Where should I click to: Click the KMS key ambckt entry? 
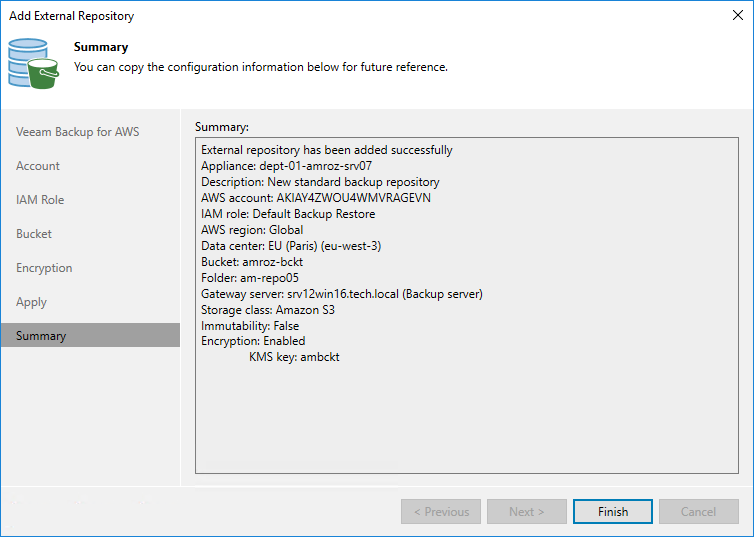294,357
